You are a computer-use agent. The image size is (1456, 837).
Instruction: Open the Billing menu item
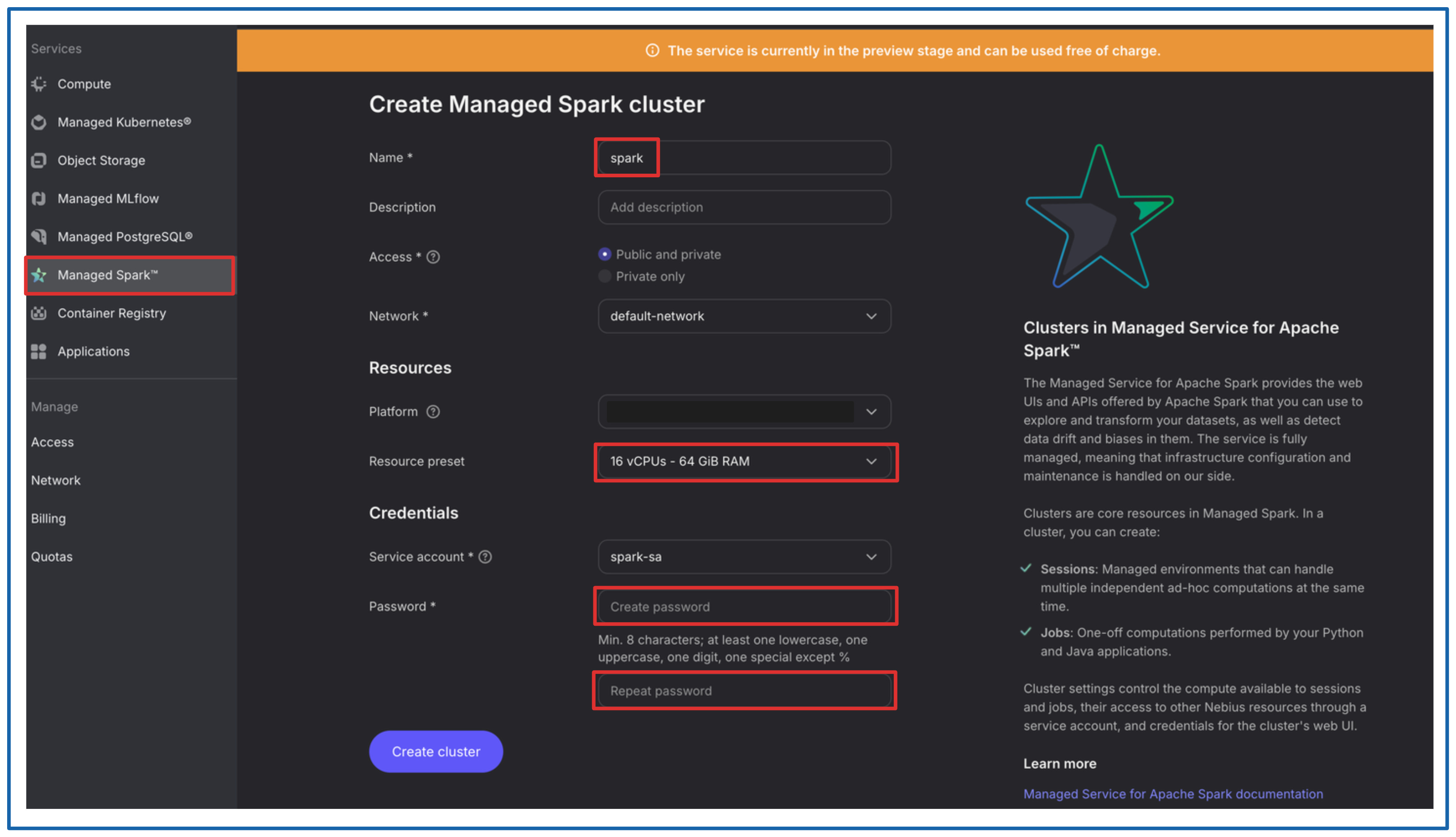click(x=48, y=519)
